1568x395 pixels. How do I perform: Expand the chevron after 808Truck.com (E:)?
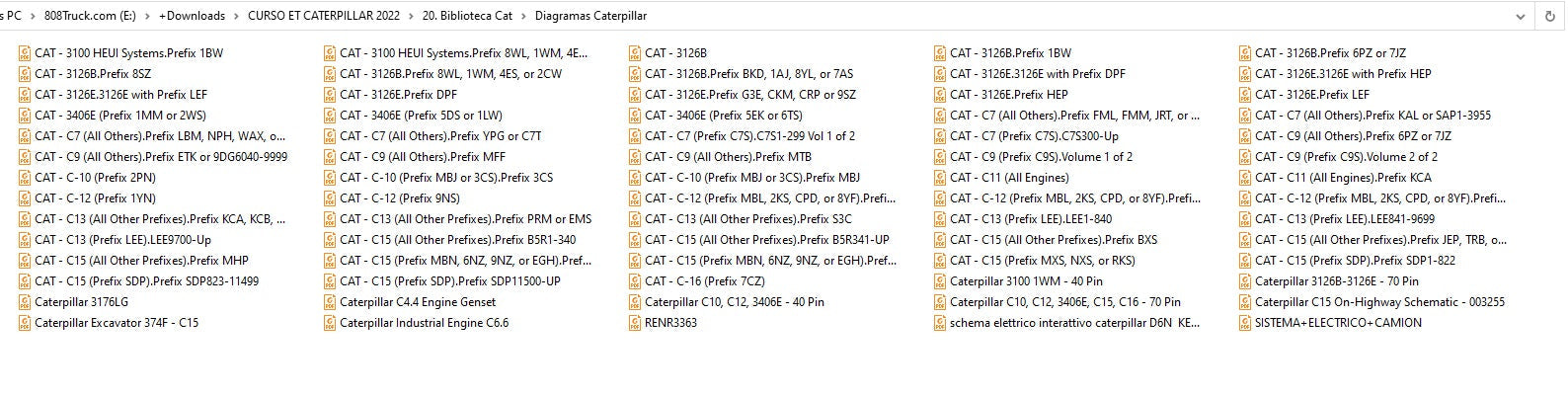point(147,16)
